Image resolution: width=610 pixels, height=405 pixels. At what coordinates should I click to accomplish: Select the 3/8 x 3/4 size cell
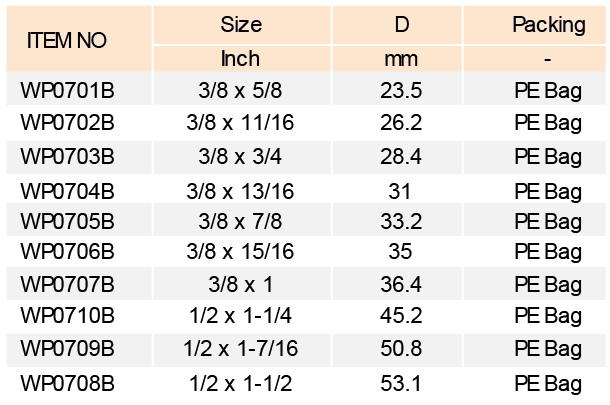(x=240, y=156)
